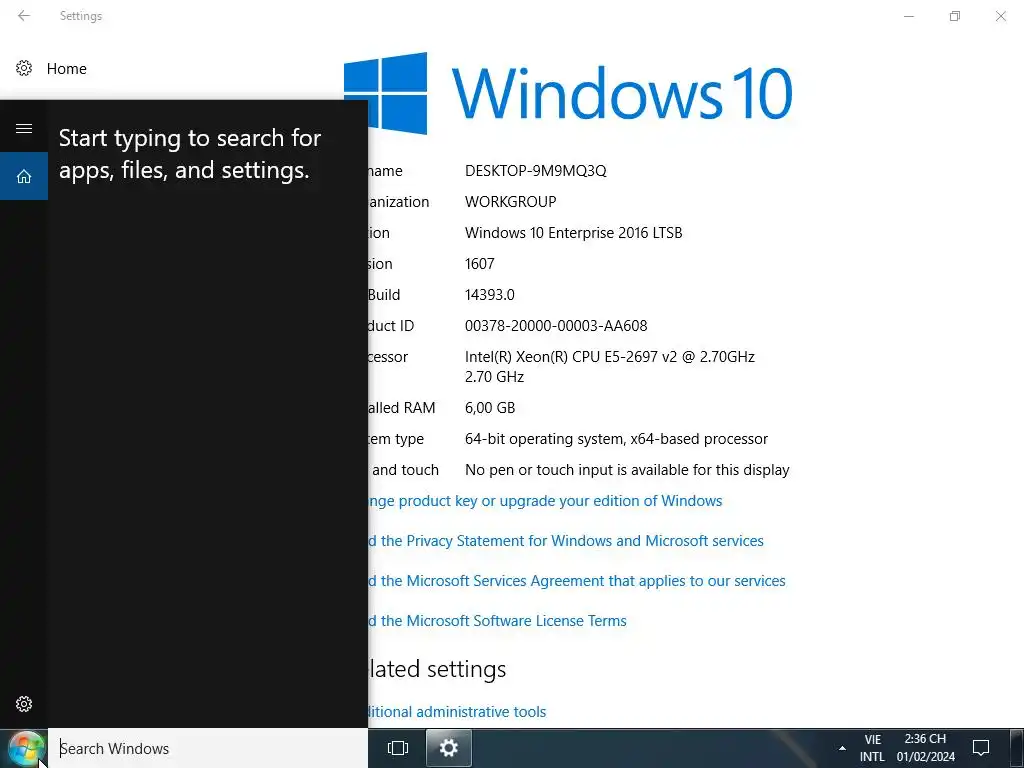Image resolution: width=1024 pixels, height=768 pixels.
Task: Expand the search panel hamburger menu
Action: coord(24,129)
